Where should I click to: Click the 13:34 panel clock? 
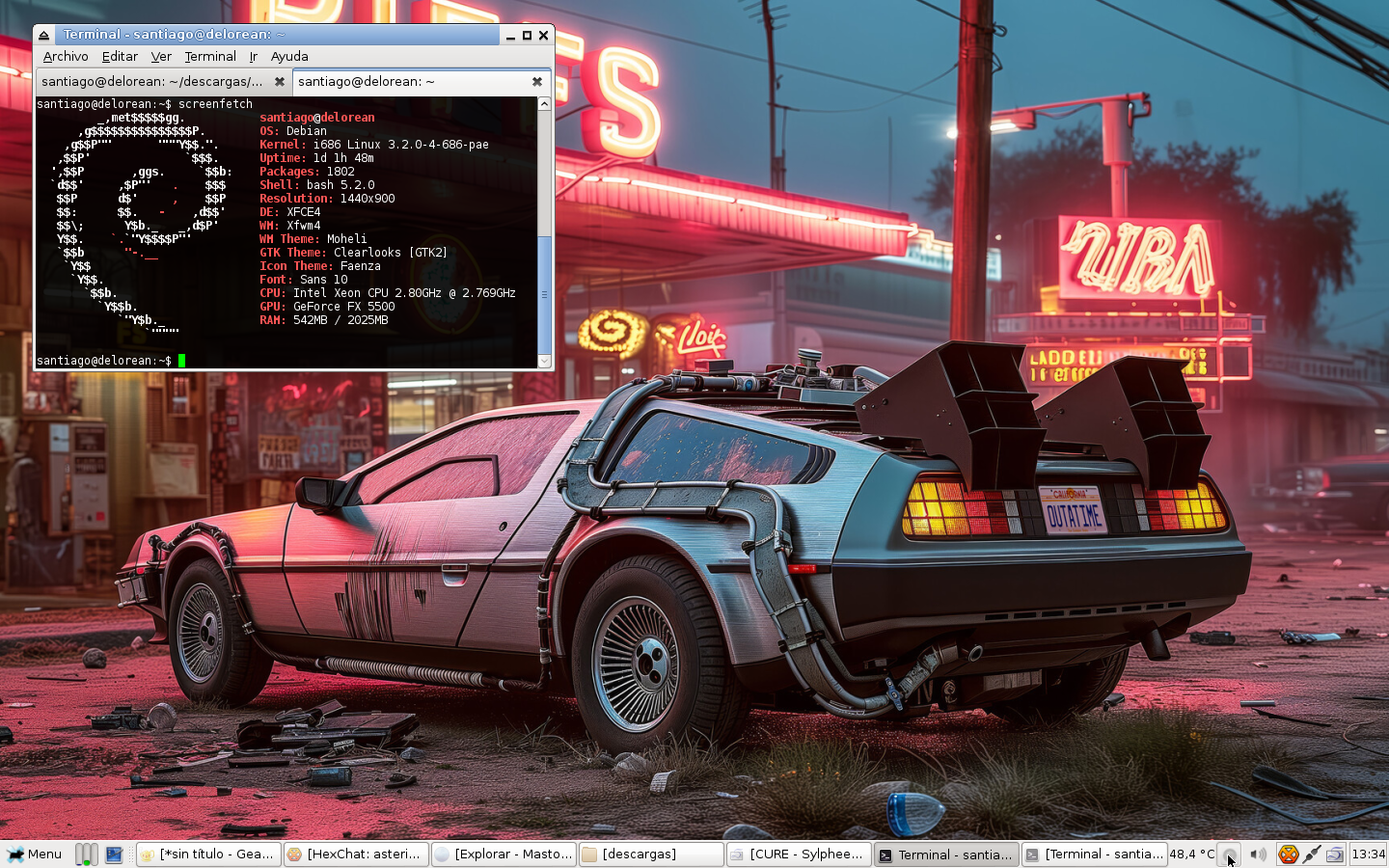(x=1368, y=854)
